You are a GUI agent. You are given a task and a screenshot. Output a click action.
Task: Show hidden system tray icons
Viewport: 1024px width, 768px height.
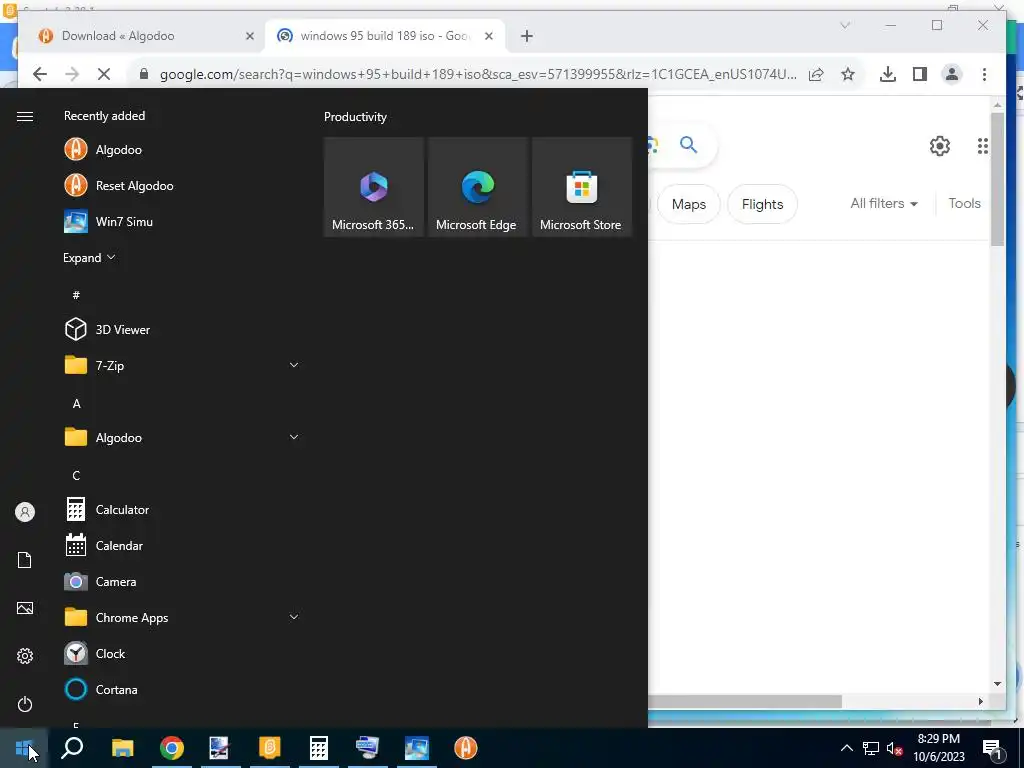pos(846,748)
